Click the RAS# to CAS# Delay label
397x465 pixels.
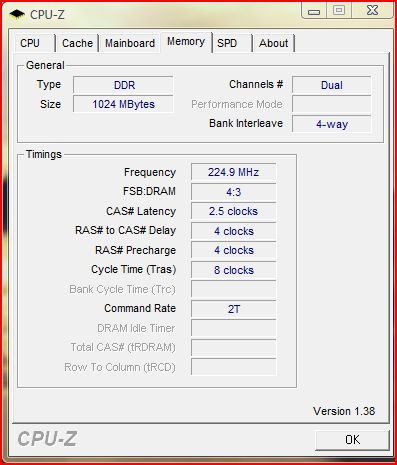tap(125, 230)
